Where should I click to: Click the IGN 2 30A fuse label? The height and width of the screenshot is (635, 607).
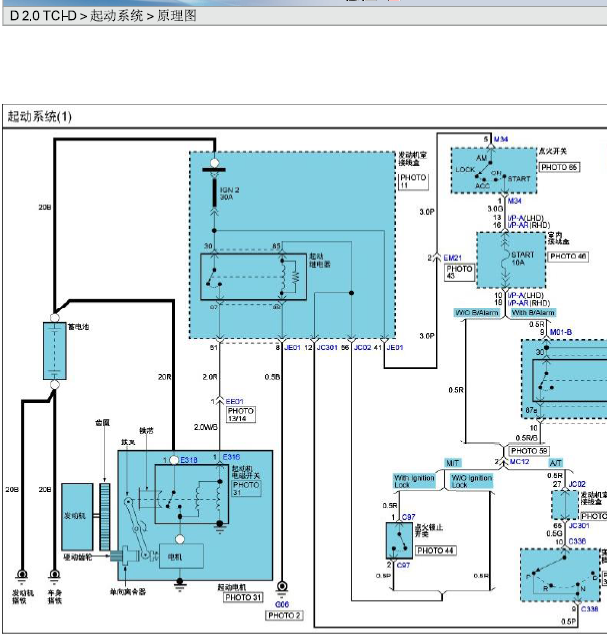click(230, 193)
